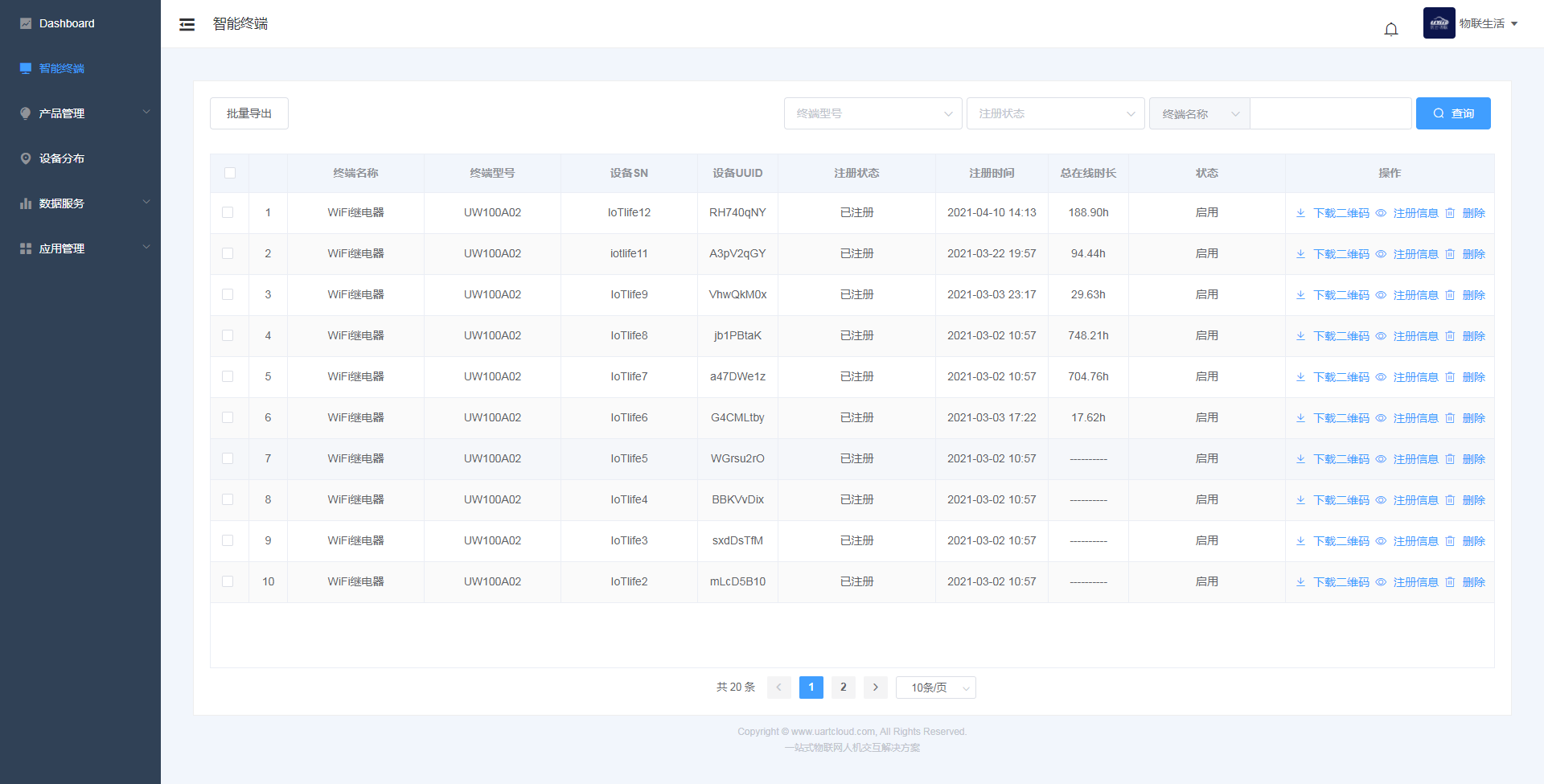Expand the 数据服务 submenu arrow
Screen dimensions: 1544x784
pos(146,203)
